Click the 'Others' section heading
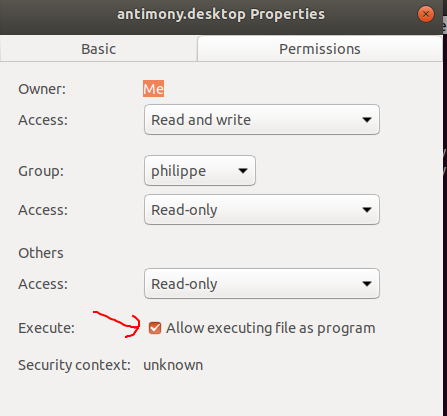This screenshot has height=416, width=447. (41, 253)
